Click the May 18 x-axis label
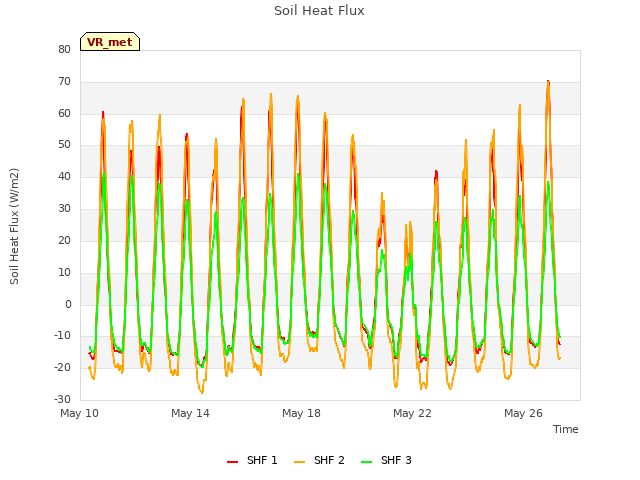 click(301, 413)
